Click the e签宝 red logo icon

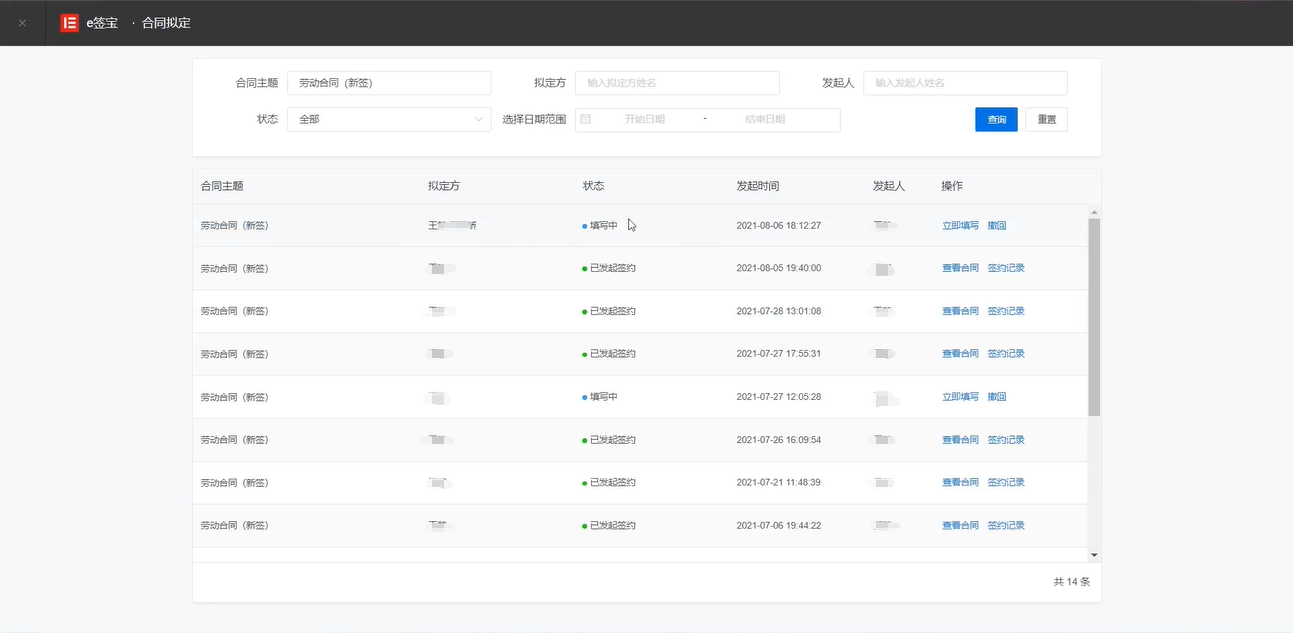point(69,23)
